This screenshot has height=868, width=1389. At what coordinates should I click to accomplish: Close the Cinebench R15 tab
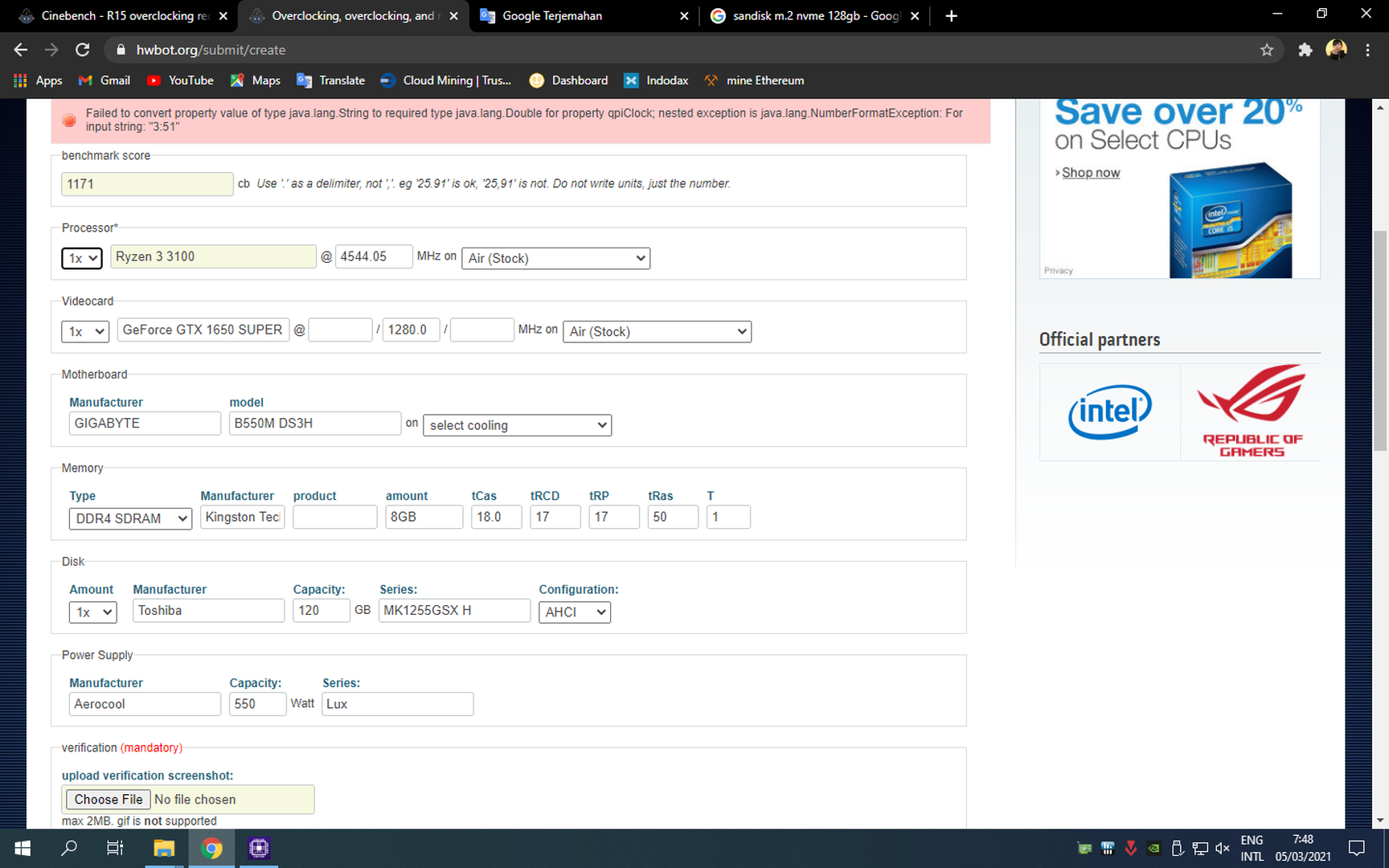[x=223, y=16]
